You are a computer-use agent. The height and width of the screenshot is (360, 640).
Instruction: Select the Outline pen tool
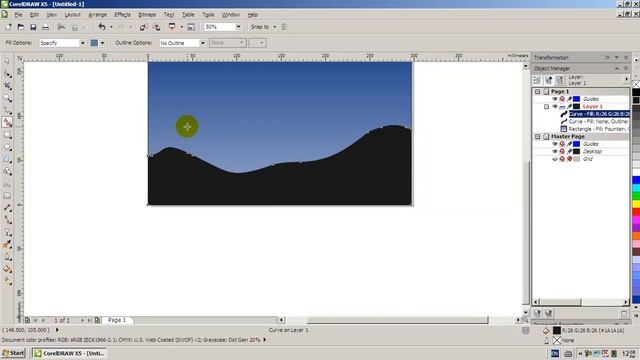coord(7,257)
